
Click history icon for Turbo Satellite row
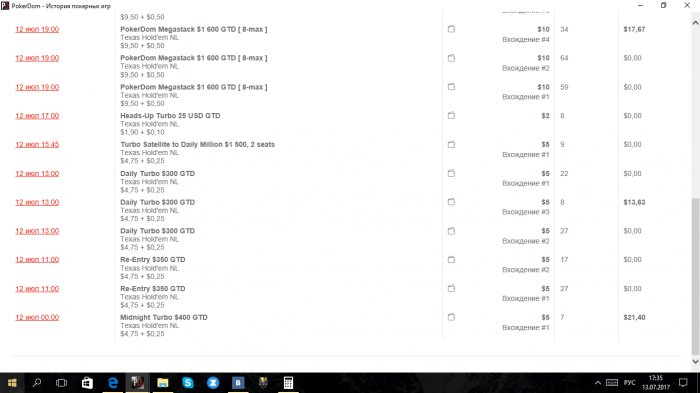pyautogui.click(x=451, y=144)
